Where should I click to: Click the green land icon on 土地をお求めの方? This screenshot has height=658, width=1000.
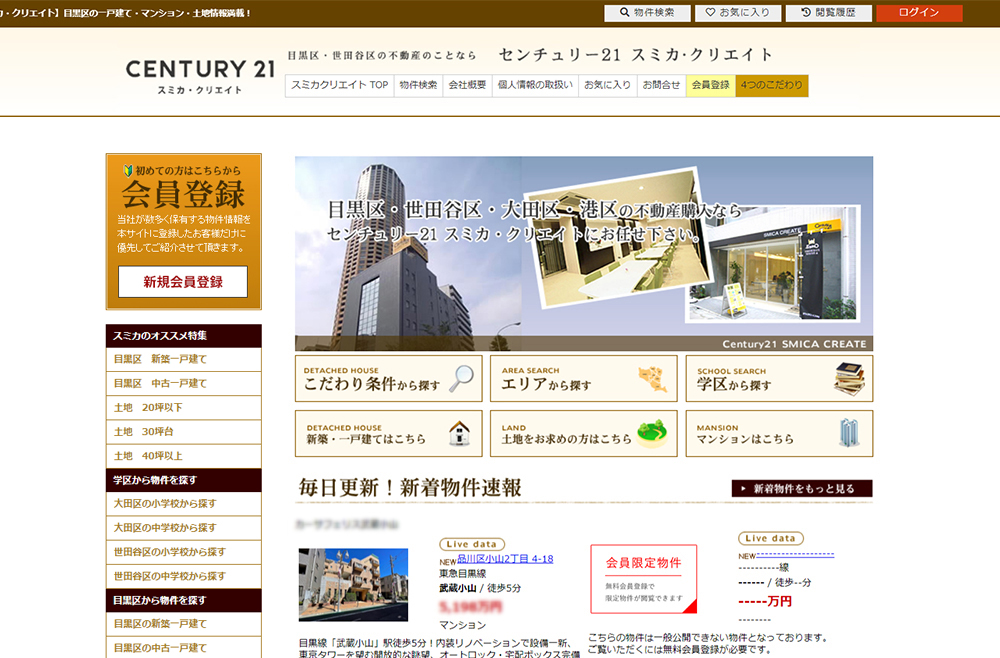tap(652, 434)
